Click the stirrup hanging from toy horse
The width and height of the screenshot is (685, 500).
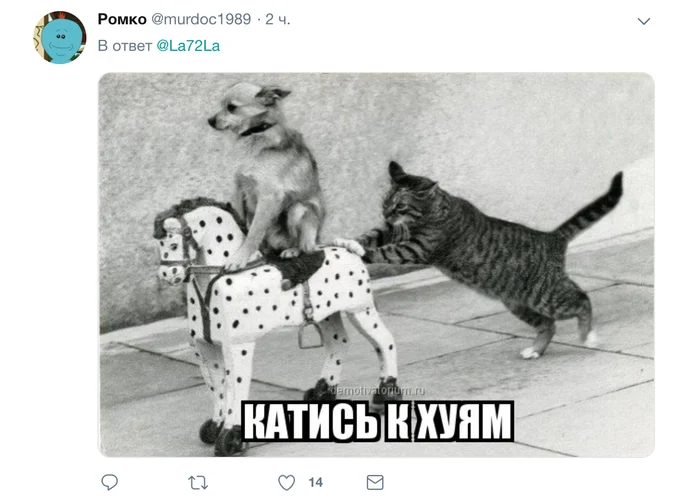pyautogui.click(x=311, y=335)
